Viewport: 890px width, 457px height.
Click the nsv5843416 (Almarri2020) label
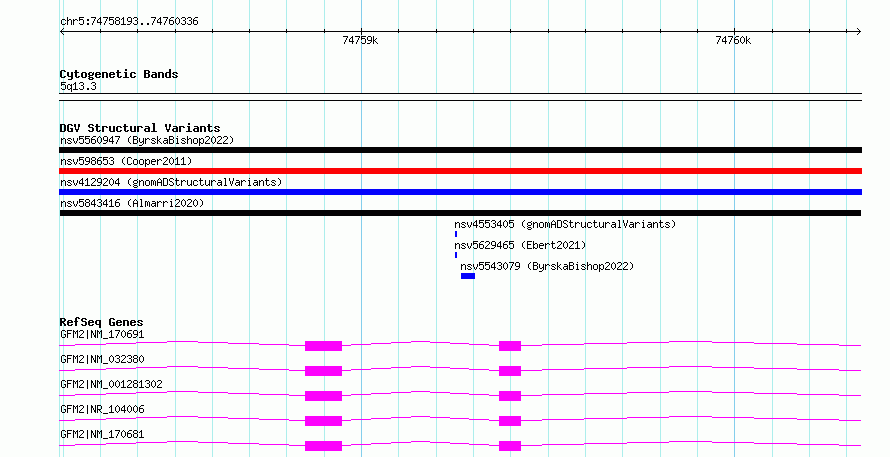click(x=132, y=203)
